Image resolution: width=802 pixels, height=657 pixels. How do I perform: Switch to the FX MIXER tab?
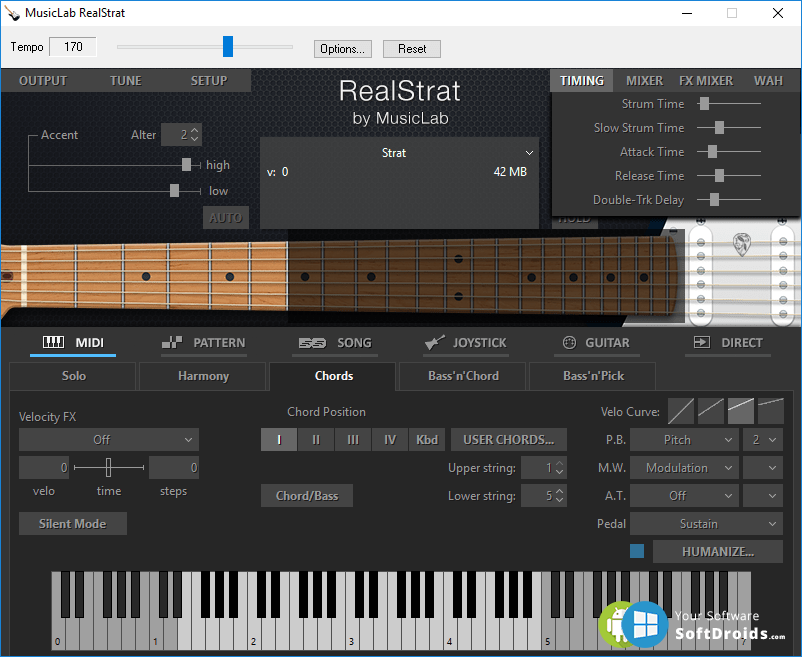tap(706, 81)
